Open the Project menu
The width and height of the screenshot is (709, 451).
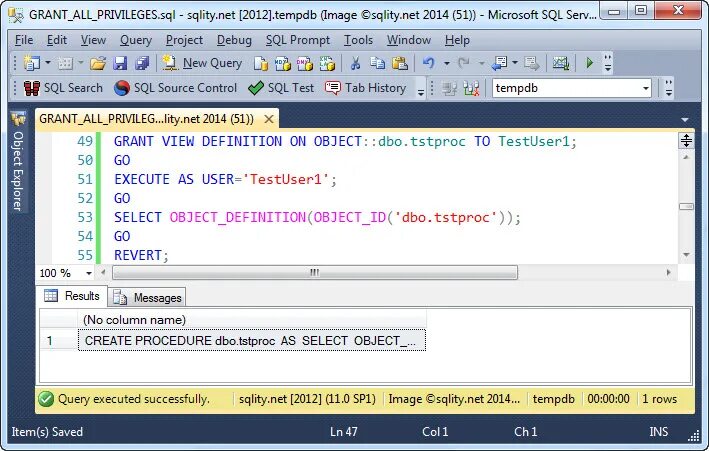tap(184, 40)
